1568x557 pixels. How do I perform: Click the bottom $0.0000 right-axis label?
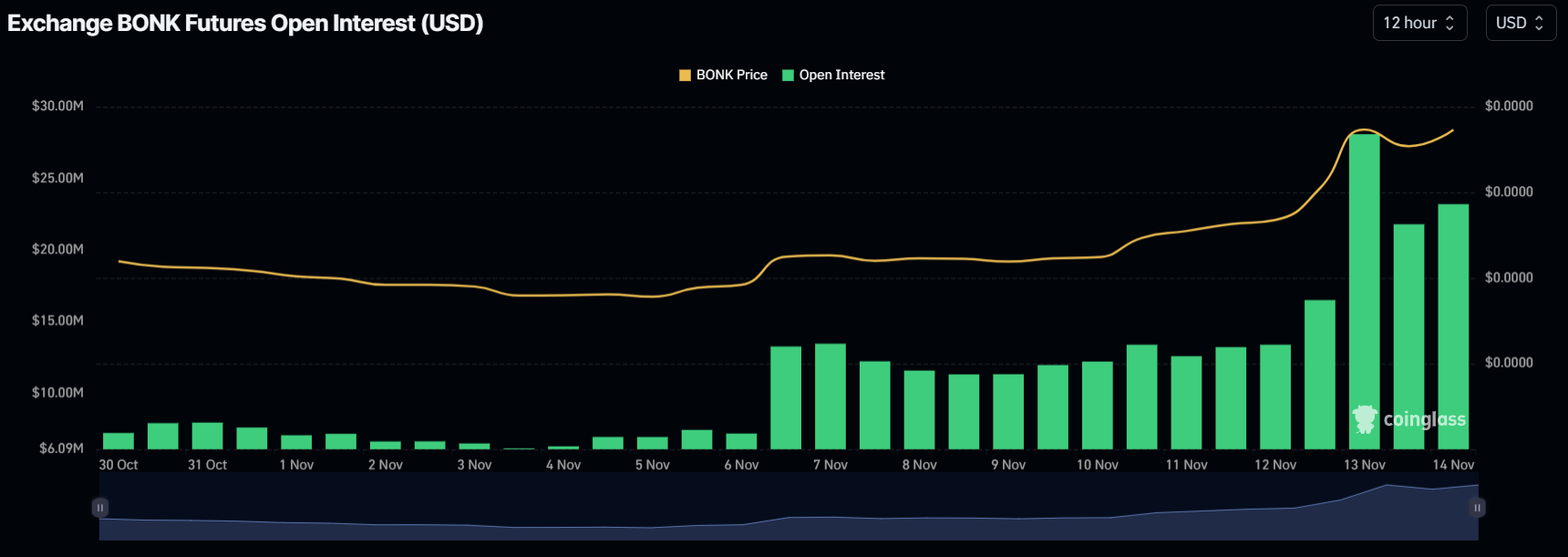point(1509,363)
